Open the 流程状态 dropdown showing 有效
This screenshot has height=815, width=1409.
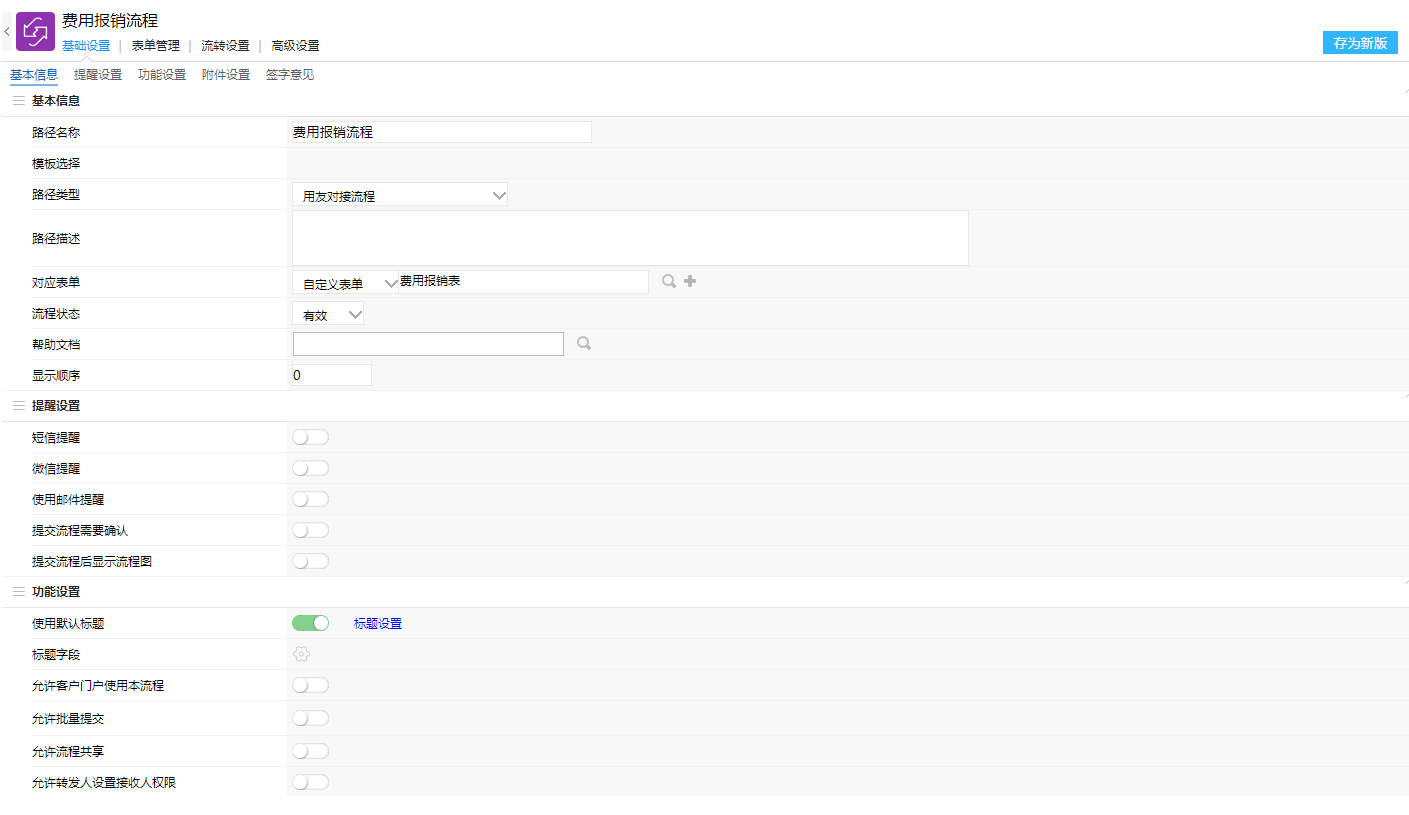click(328, 315)
